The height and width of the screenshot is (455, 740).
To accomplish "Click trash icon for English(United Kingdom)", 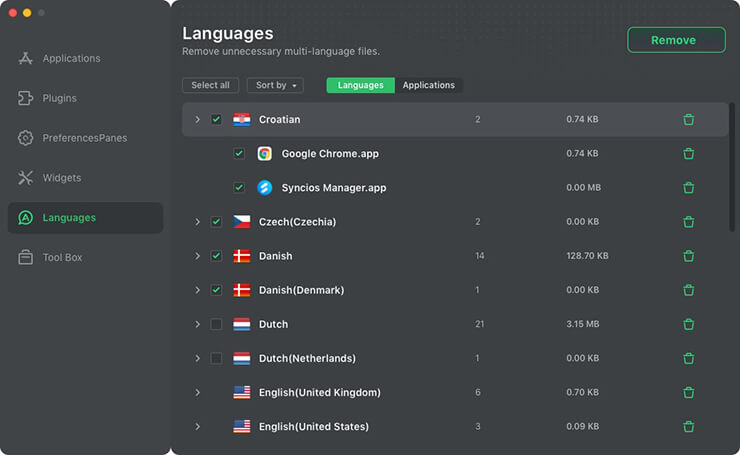I will [689, 392].
